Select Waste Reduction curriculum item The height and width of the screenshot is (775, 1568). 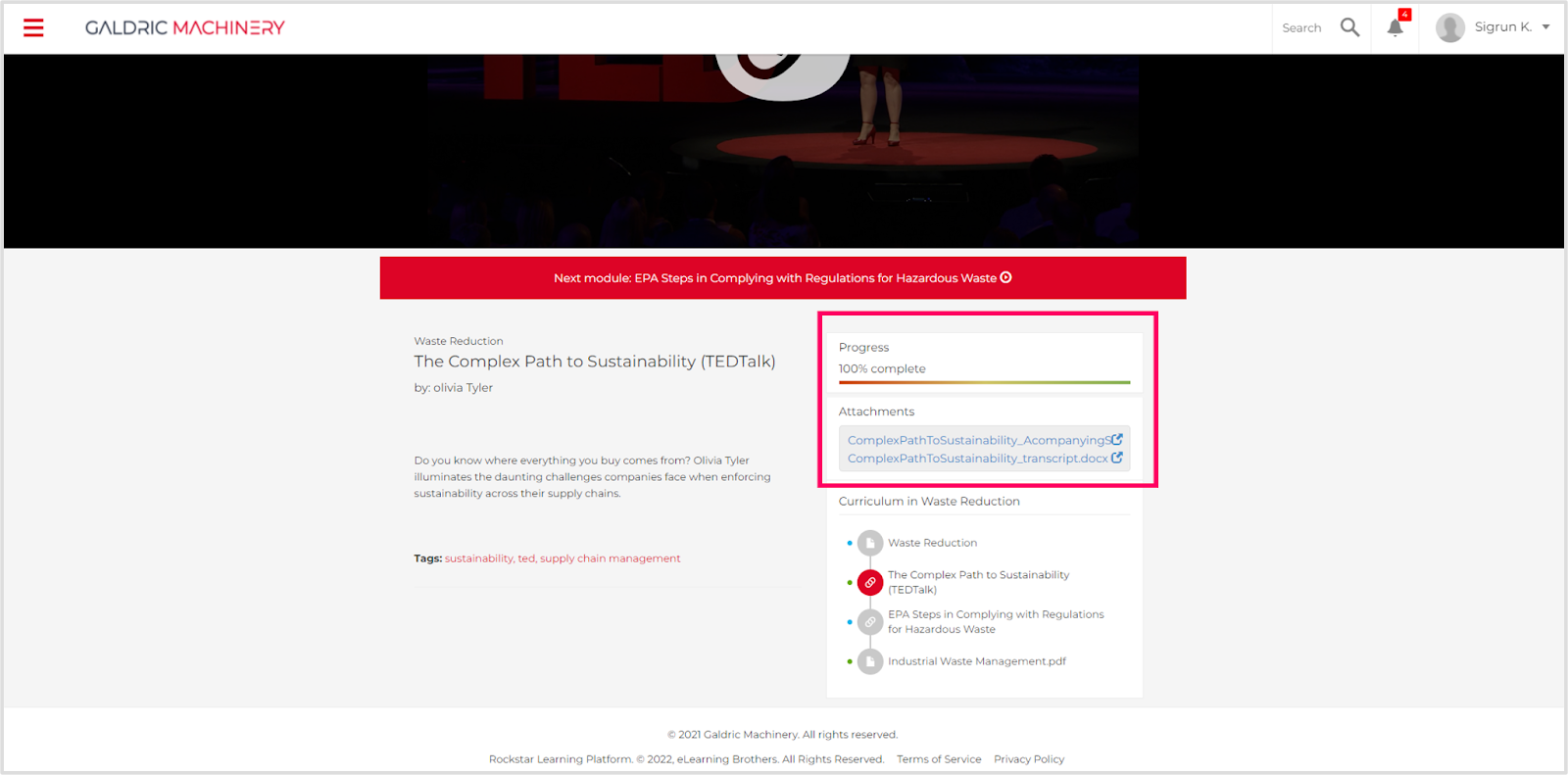click(x=932, y=543)
